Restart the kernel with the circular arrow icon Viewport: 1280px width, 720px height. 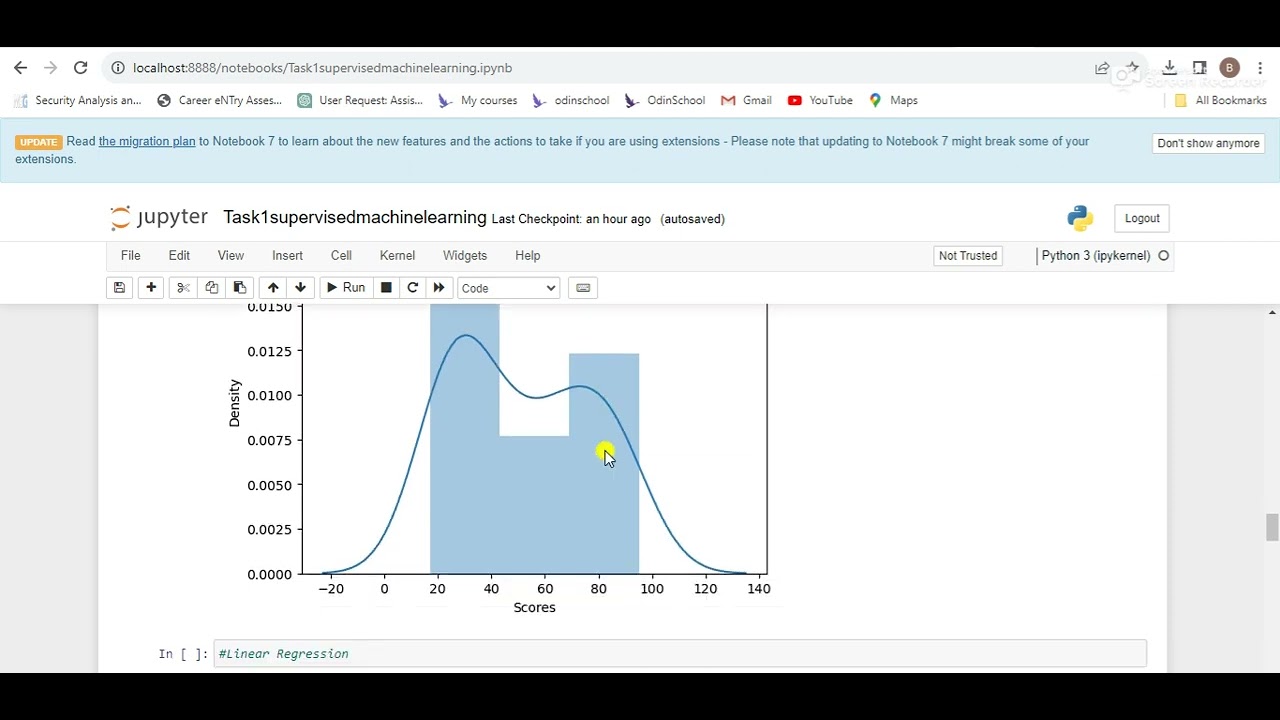(x=412, y=288)
